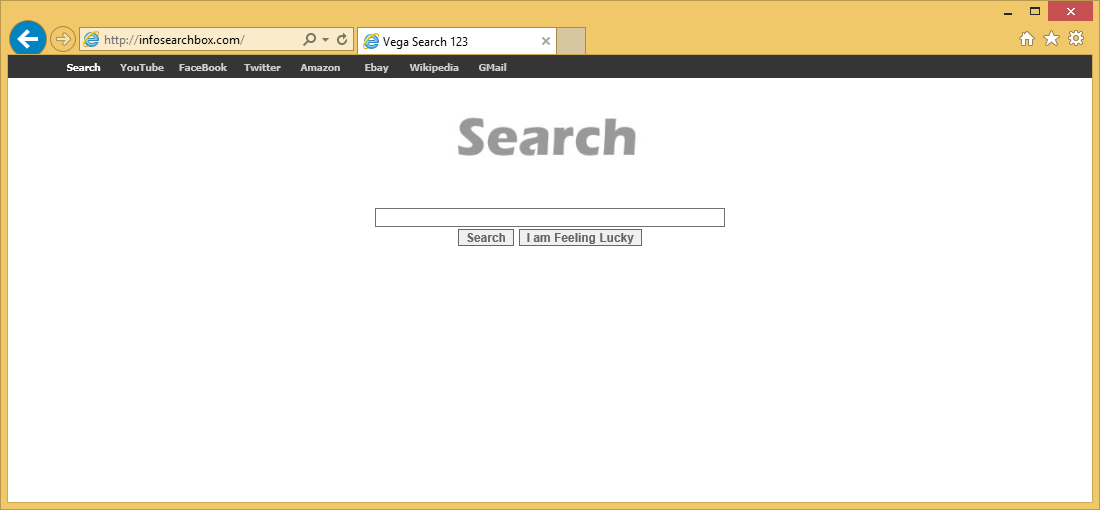The image size is (1100, 510).
Task: Open the FaceBook link in navigation bar
Action: tap(203, 68)
